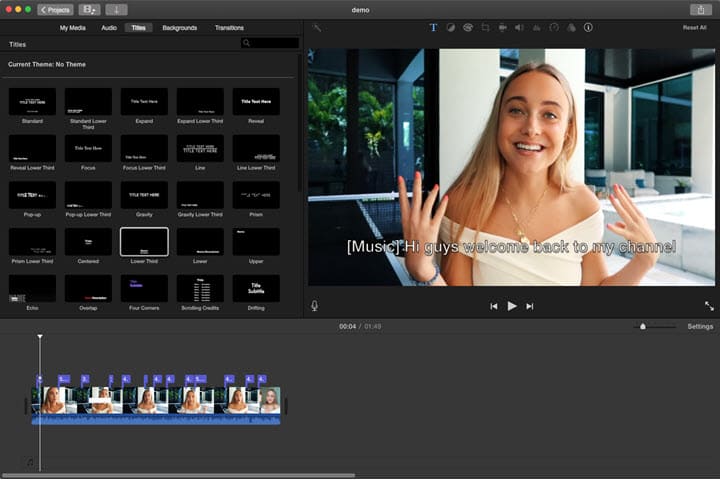Click the timeline zoom slider
Screen dimensions: 720x480
pos(643,327)
